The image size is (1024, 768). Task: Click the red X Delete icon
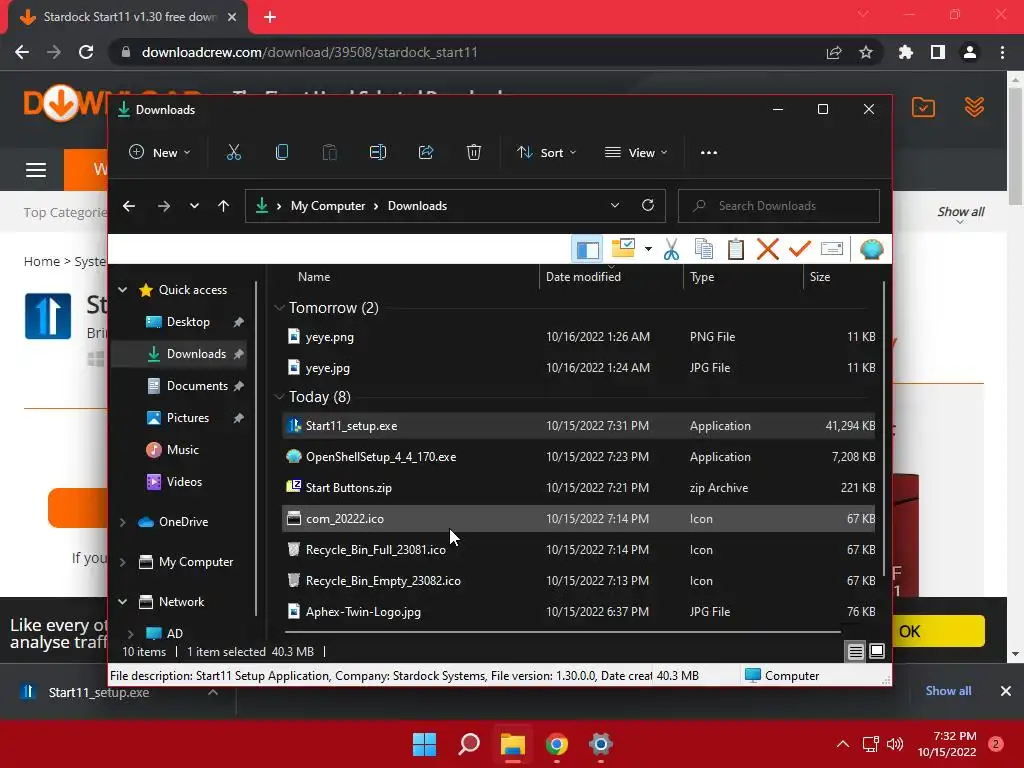(767, 249)
